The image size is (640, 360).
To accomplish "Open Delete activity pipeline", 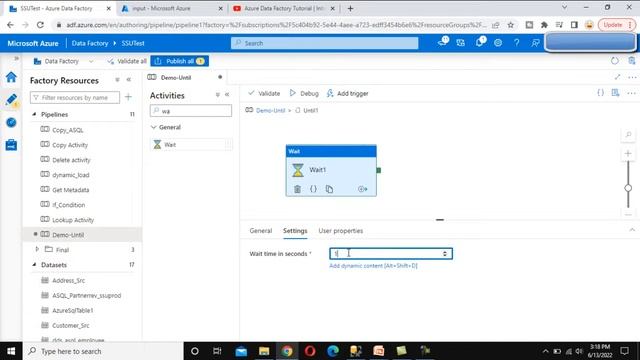I will (71, 160).
